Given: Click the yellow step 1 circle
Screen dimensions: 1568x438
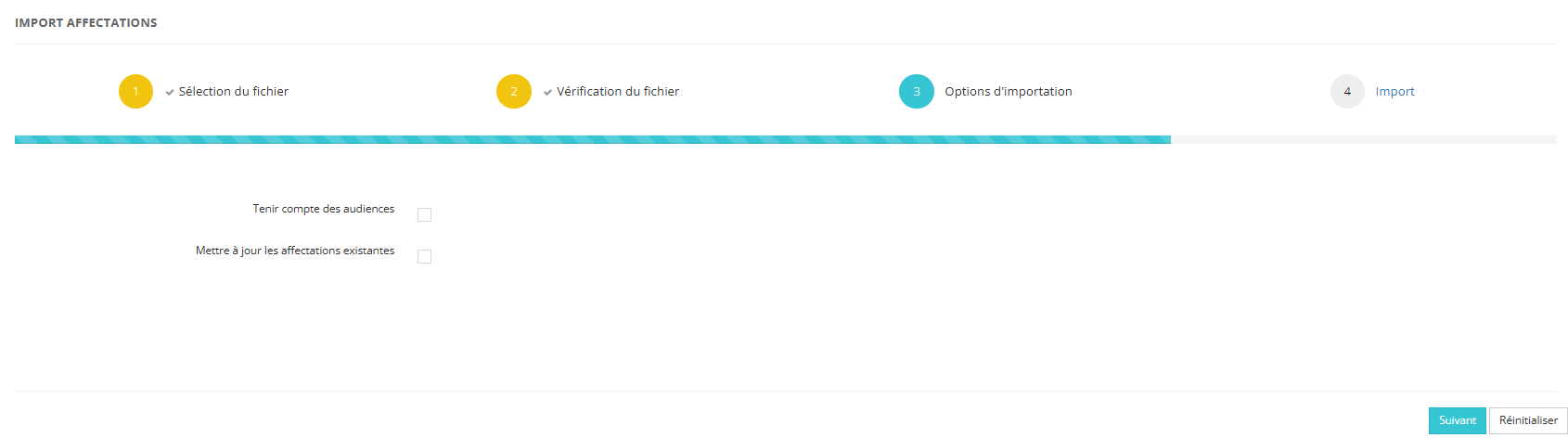Looking at the screenshot, I should tap(135, 91).
